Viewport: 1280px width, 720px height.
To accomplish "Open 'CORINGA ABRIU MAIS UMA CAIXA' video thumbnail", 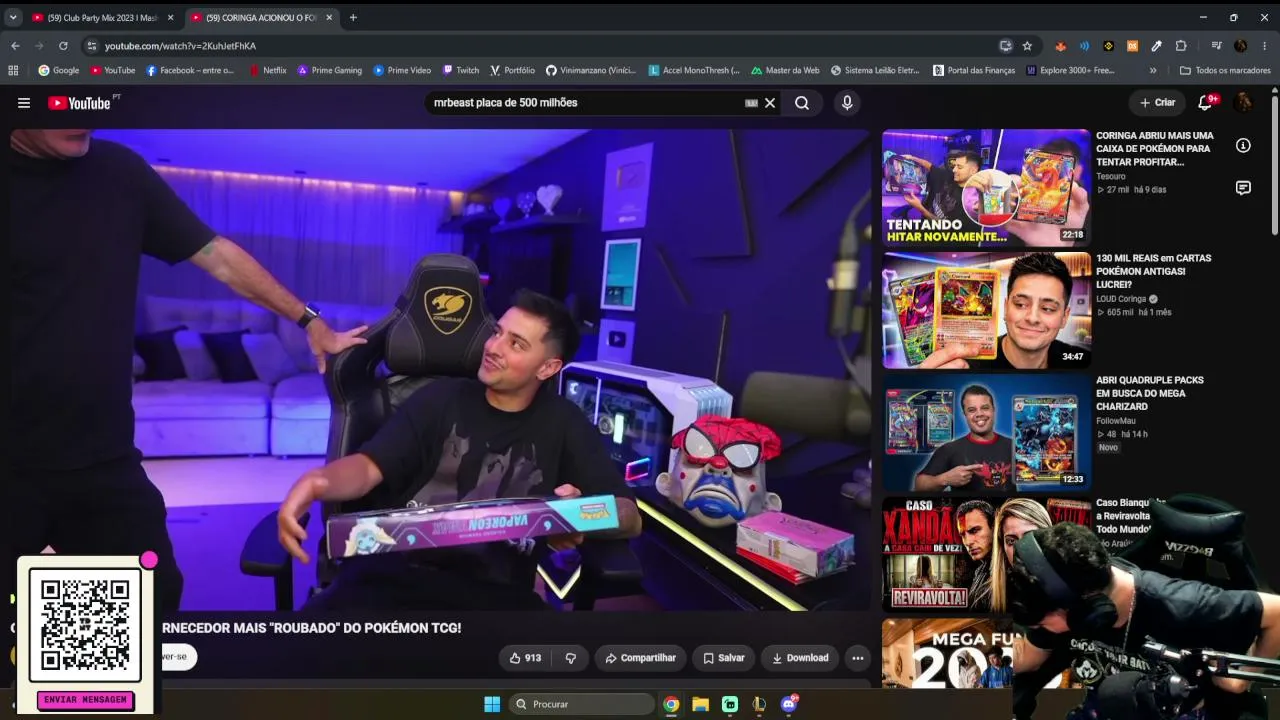I will click(x=986, y=188).
